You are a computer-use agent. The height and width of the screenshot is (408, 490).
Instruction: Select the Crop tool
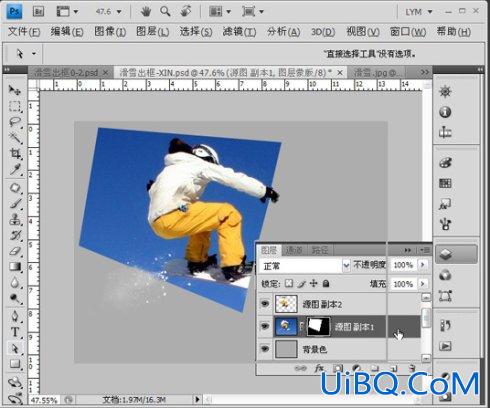tap(15, 153)
